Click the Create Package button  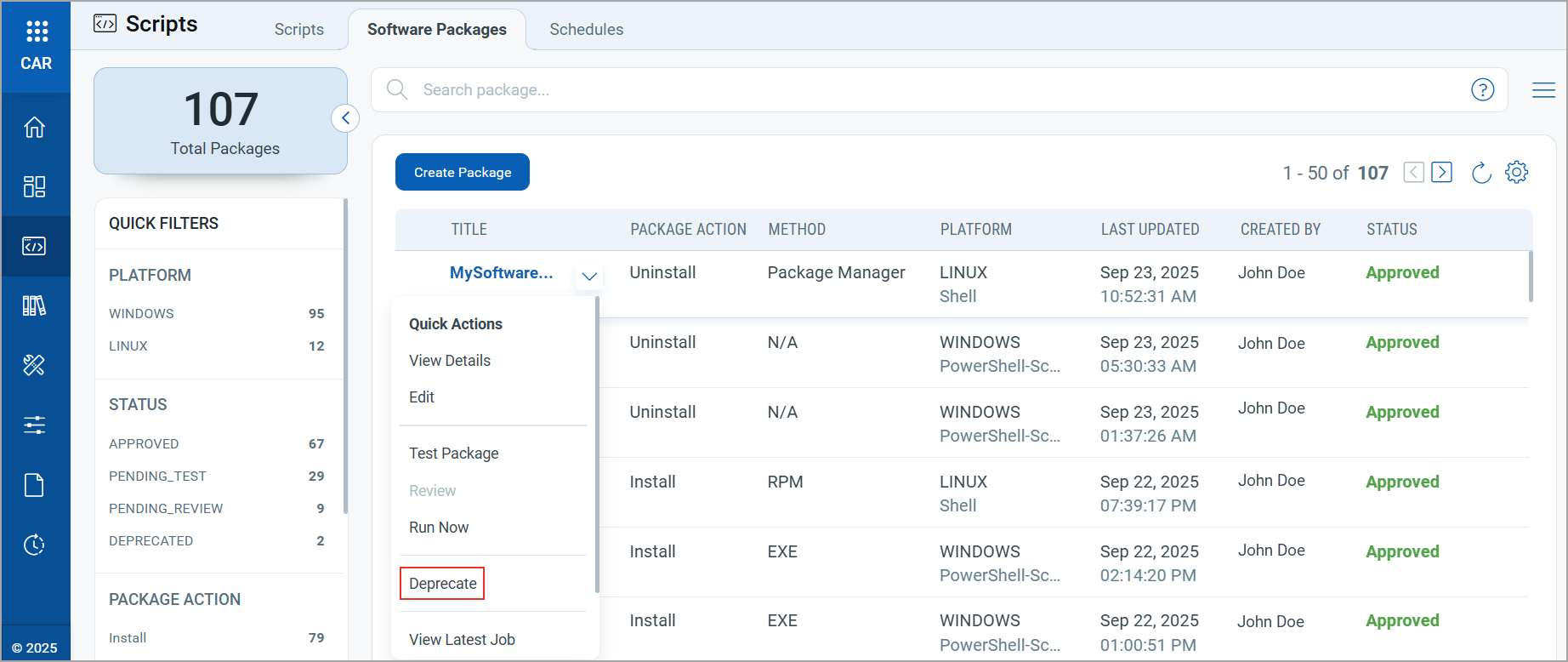pyautogui.click(x=462, y=172)
